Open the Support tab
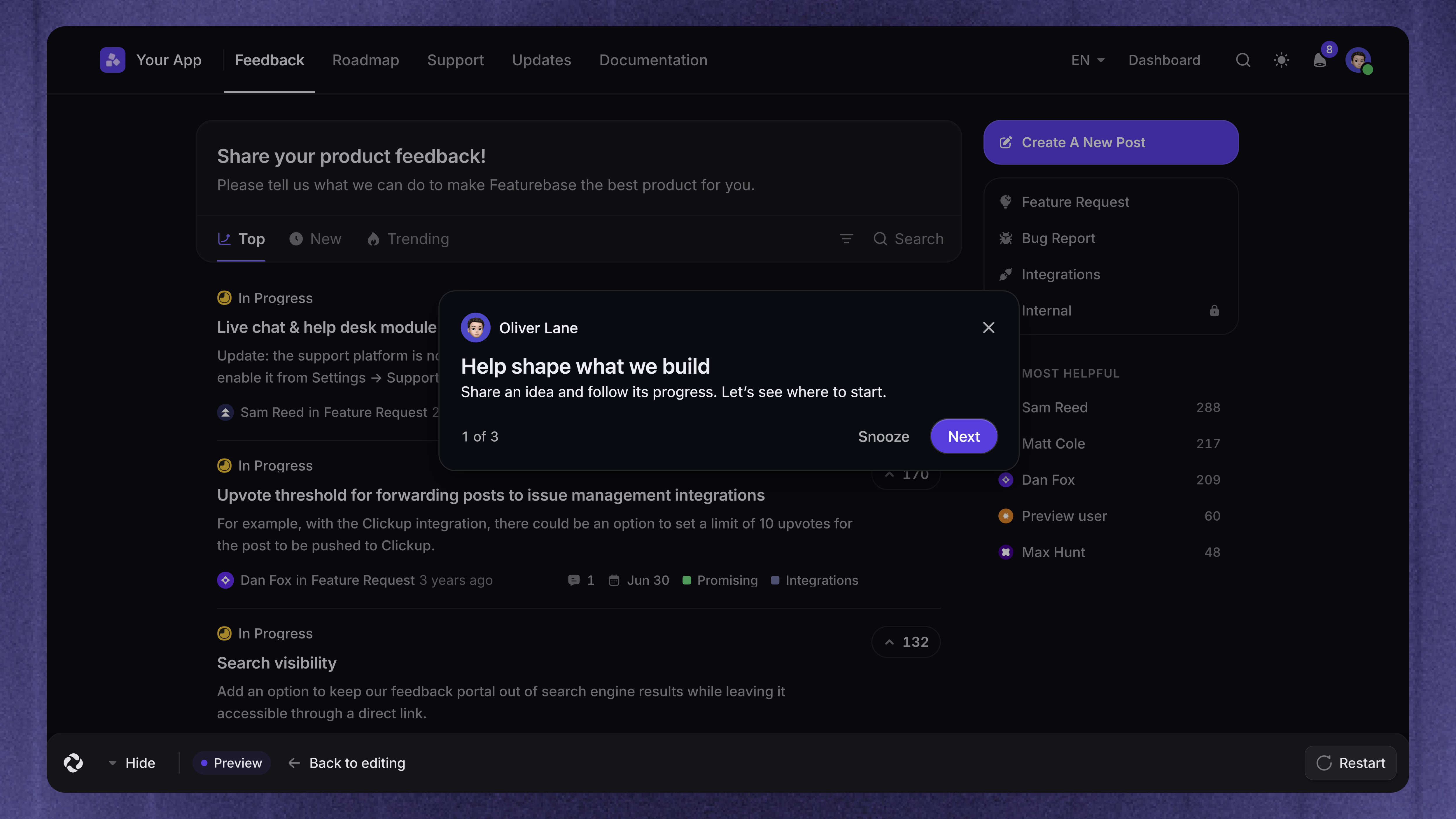 point(455,60)
